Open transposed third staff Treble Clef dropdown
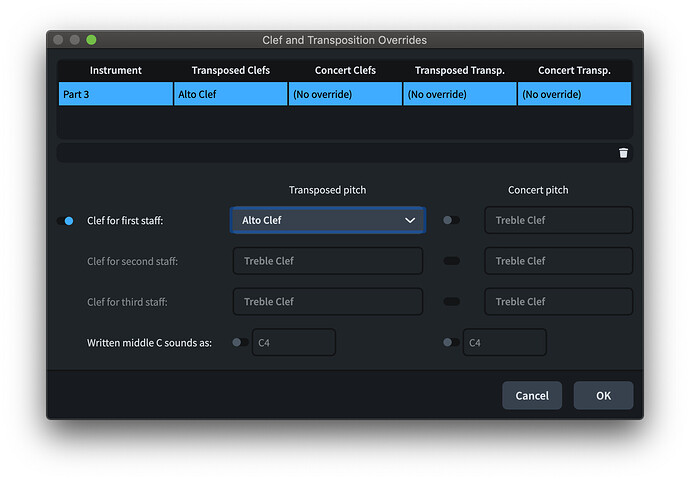Screen dimensions: 690x481 pyautogui.click(x=328, y=301)
